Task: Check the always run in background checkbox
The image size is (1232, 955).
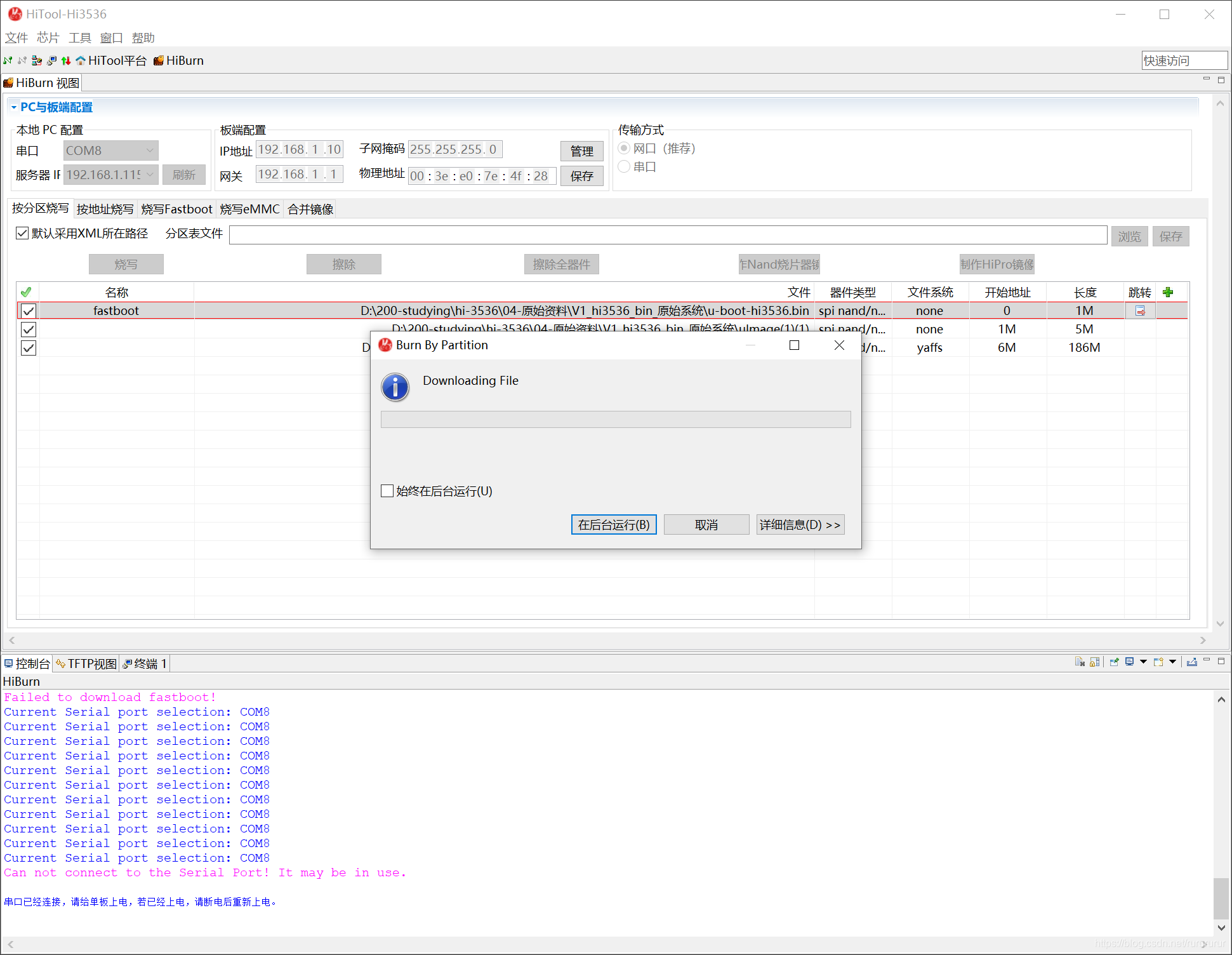Action: click(x=387, y=491)
